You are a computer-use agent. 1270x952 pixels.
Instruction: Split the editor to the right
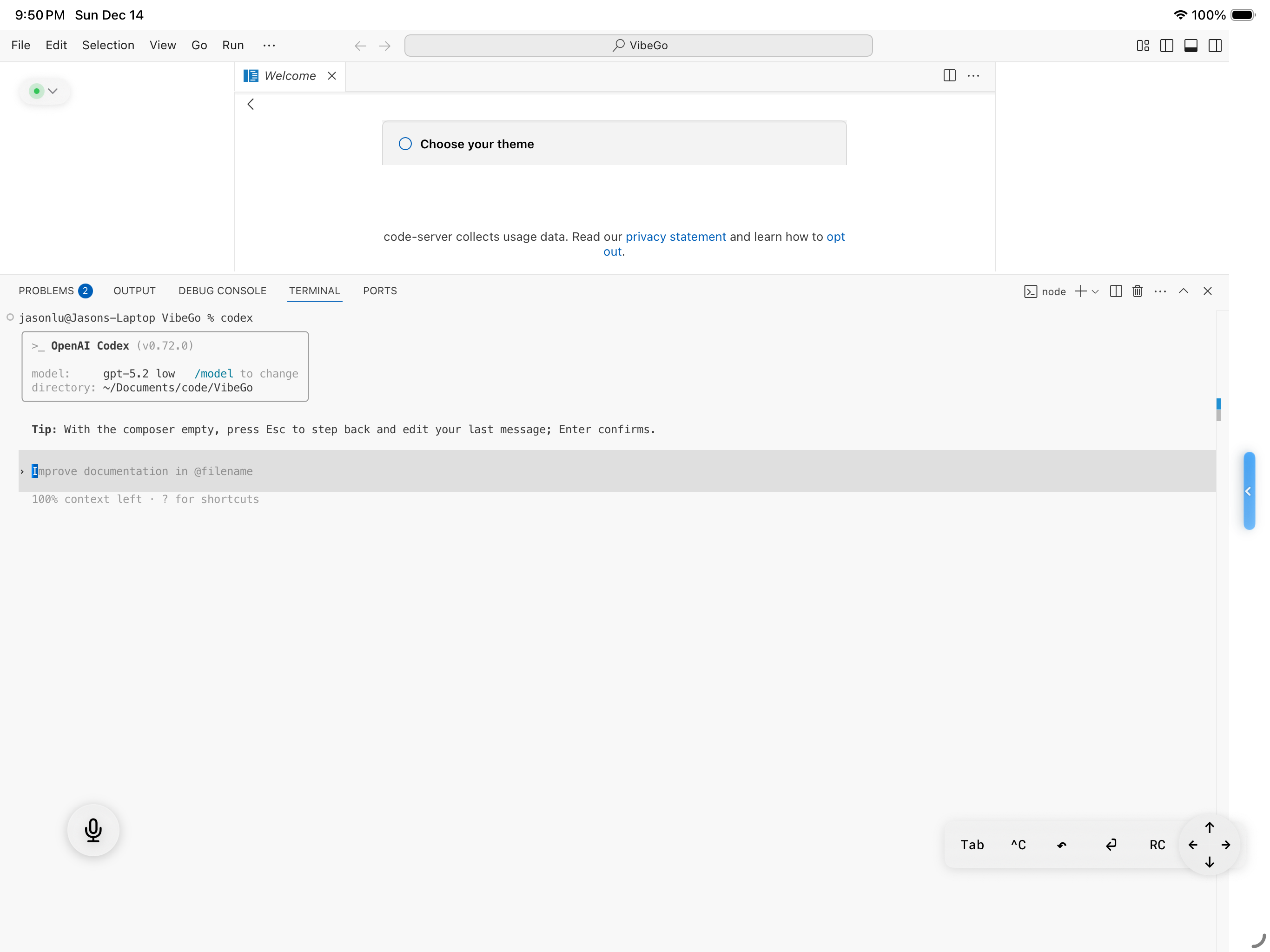click(949, 76)
